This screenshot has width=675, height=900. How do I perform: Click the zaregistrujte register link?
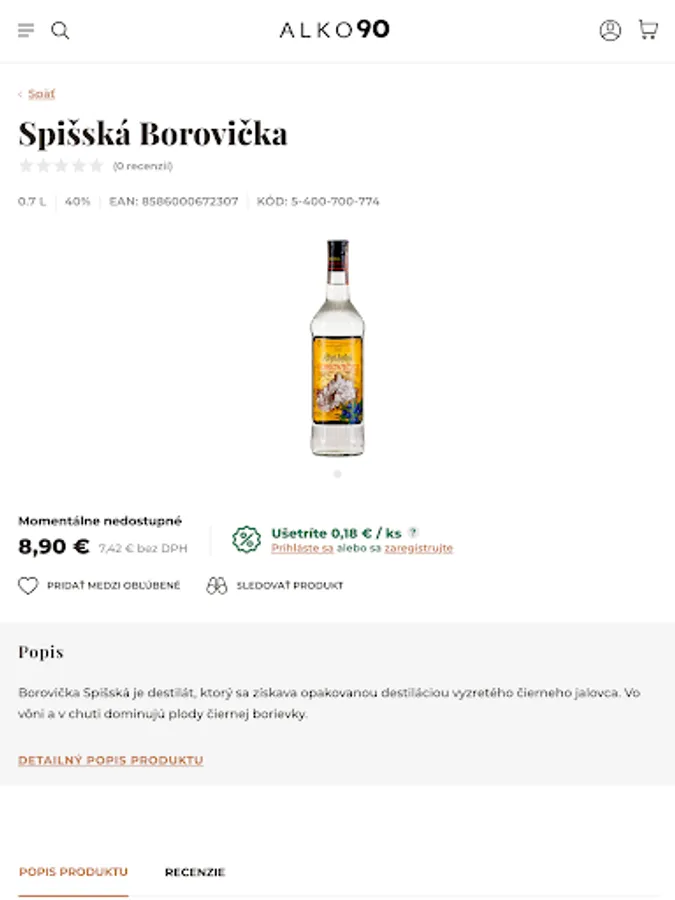point(418,548)
